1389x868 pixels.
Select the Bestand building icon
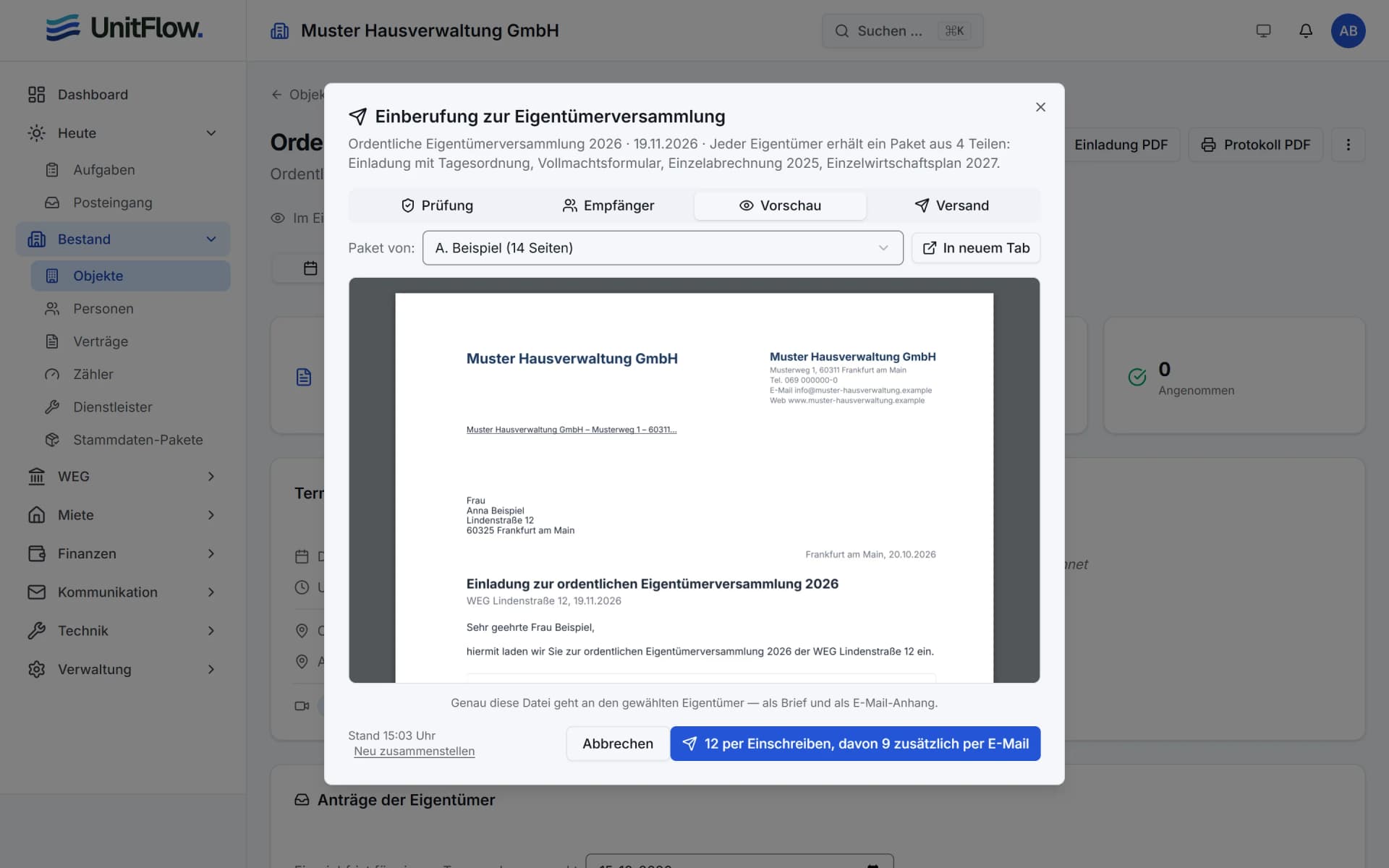pyautogui.click(x=36, y=239)
